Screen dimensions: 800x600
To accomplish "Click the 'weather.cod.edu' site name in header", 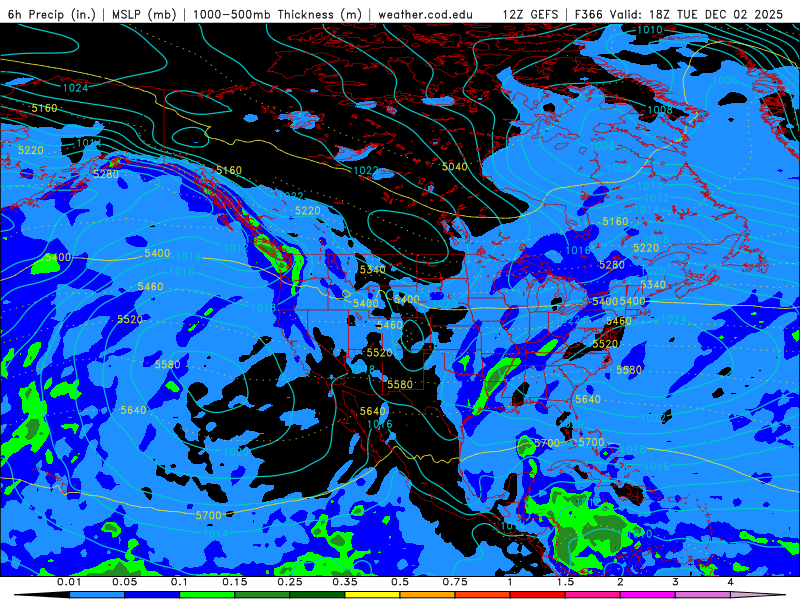I will pyautogui.click(x=425, y=14).
